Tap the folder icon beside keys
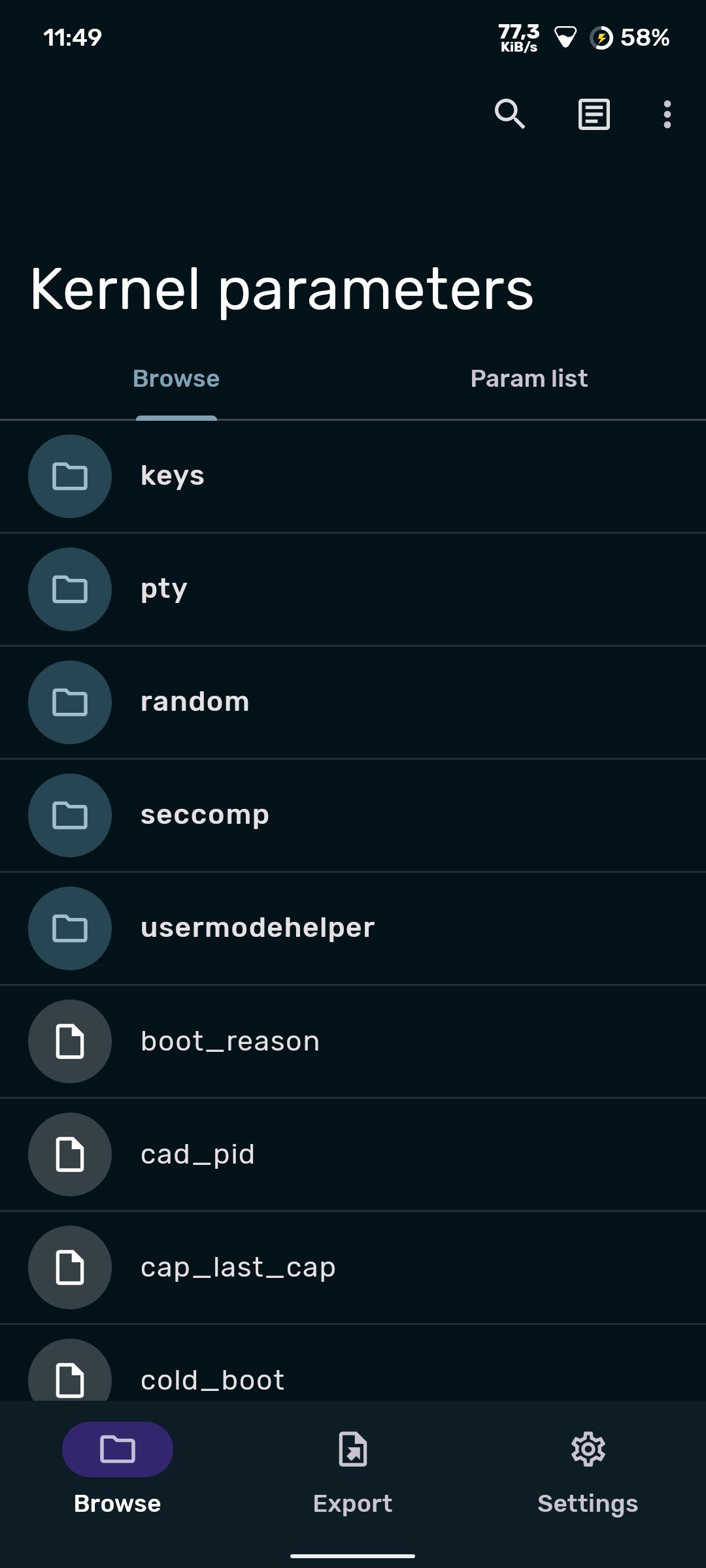The width and height of the screenshot is (706, 1568). pos(70,476)
